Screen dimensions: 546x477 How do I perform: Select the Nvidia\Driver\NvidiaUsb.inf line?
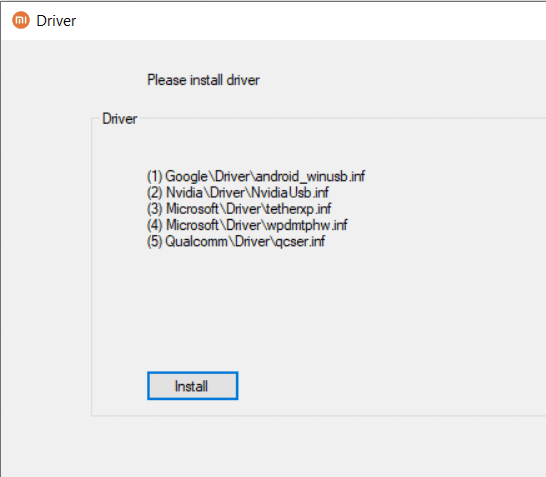coord(238,192)
